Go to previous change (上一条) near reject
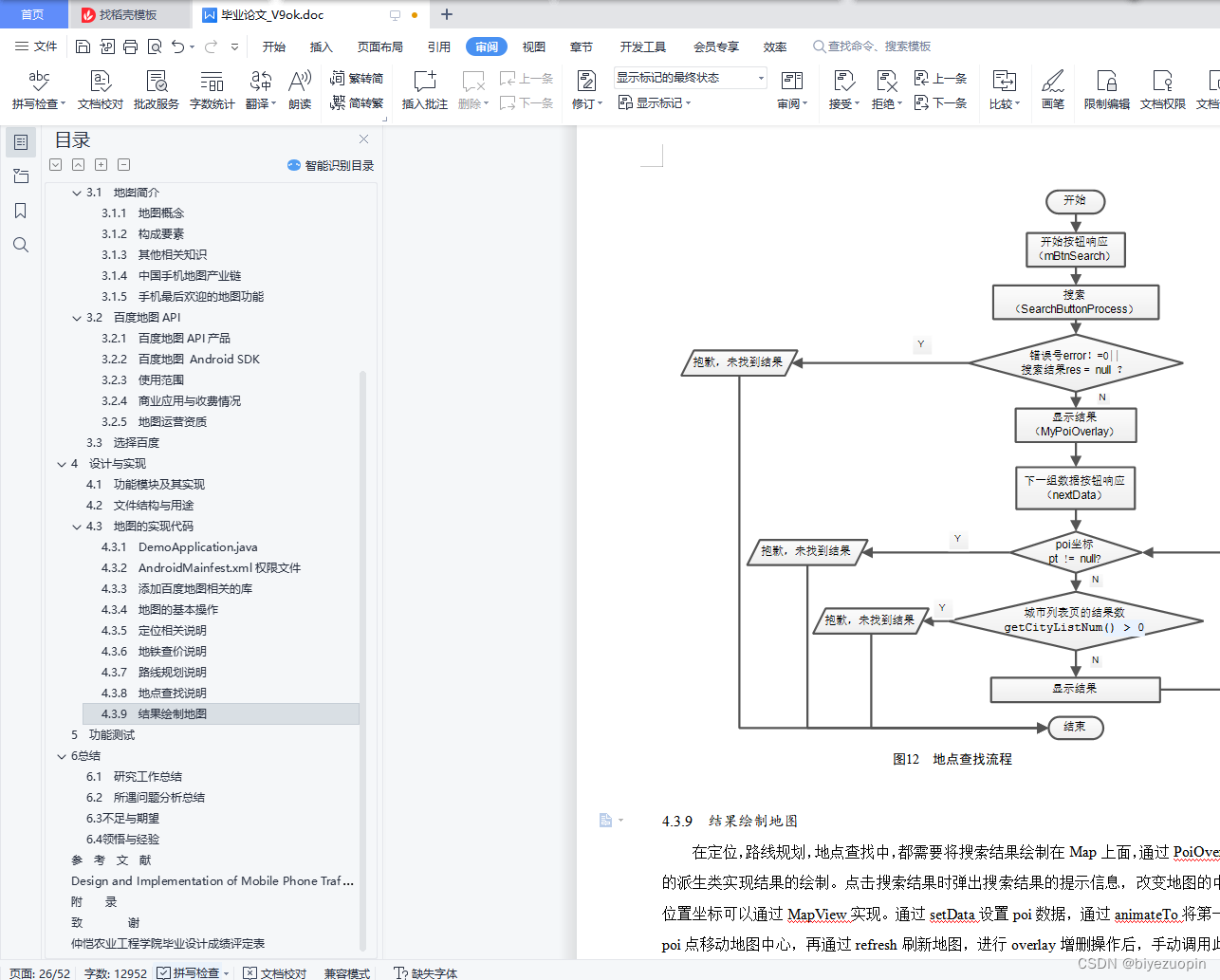Viewport: 1220px width, 980px height. tap(940, 79)
